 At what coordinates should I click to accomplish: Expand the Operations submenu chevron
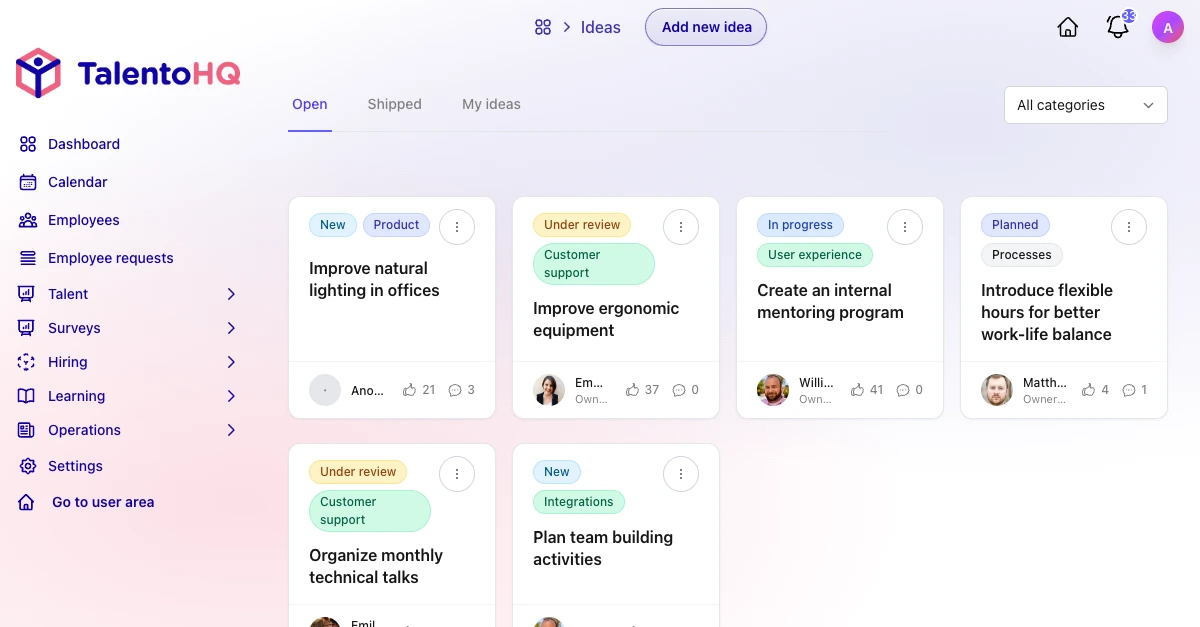tap(231, 430)
